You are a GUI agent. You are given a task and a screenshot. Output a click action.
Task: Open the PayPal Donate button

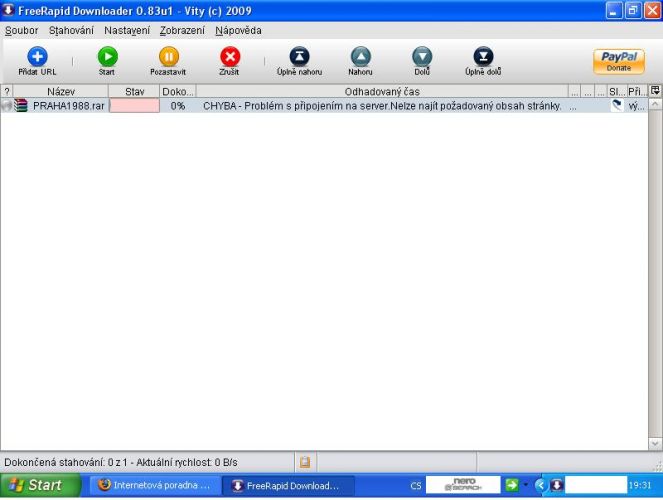point(619,62)
